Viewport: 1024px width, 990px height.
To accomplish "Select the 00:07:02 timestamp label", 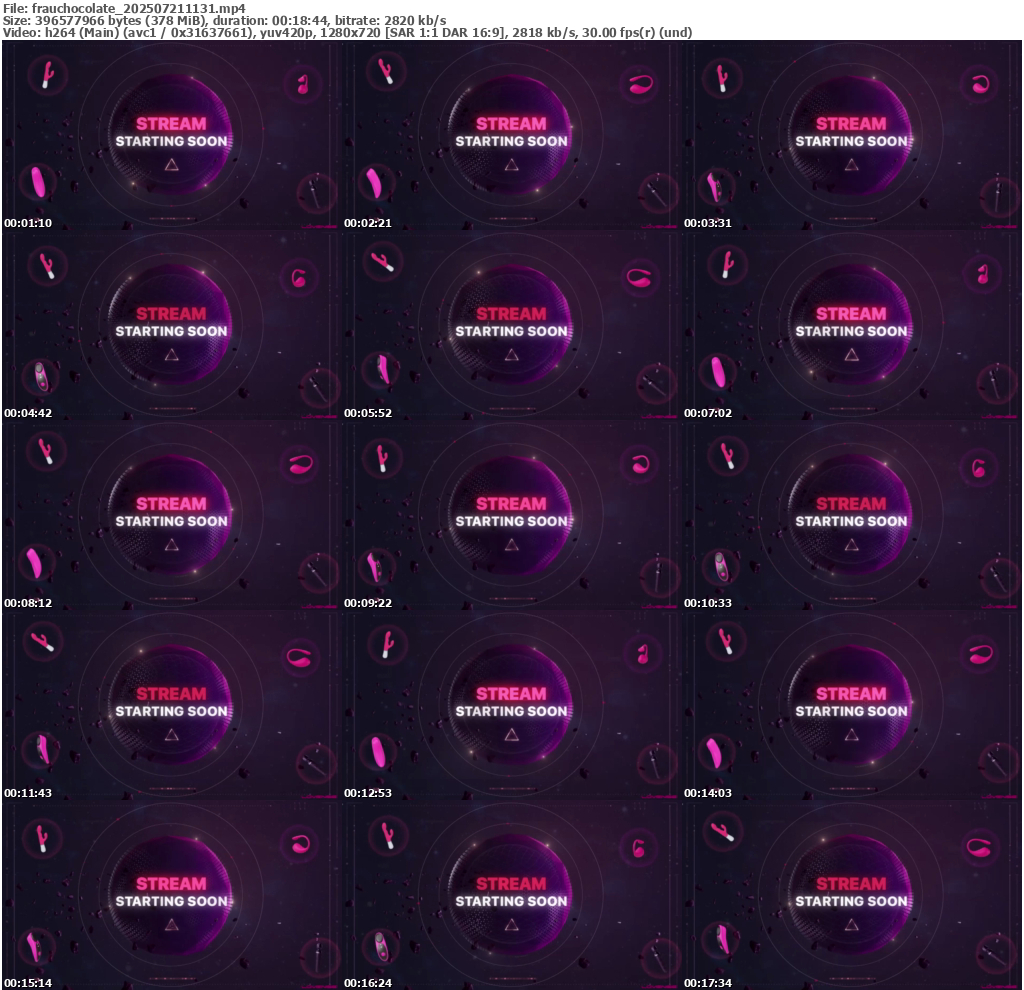I will pyautogui.click(x=708, y=413).
